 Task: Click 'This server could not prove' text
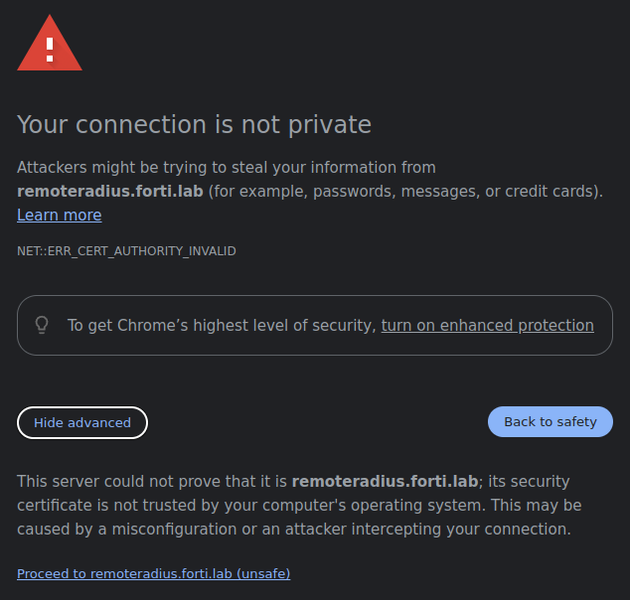tap(150, 481)
